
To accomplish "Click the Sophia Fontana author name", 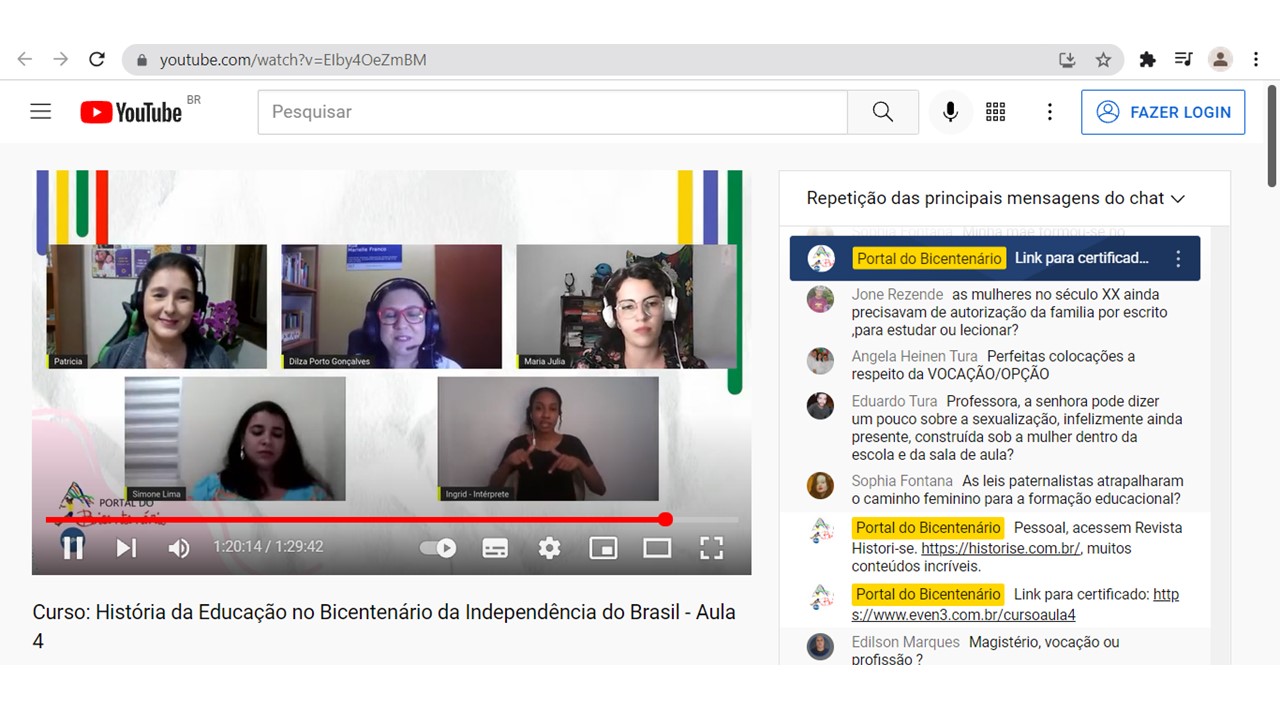I will (902, 481).
